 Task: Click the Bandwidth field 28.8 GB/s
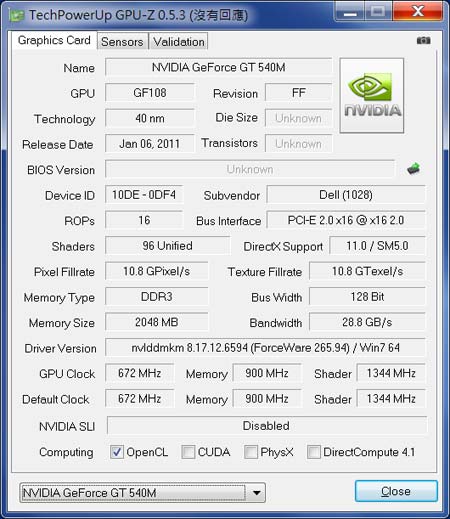(x=367, y=322)
